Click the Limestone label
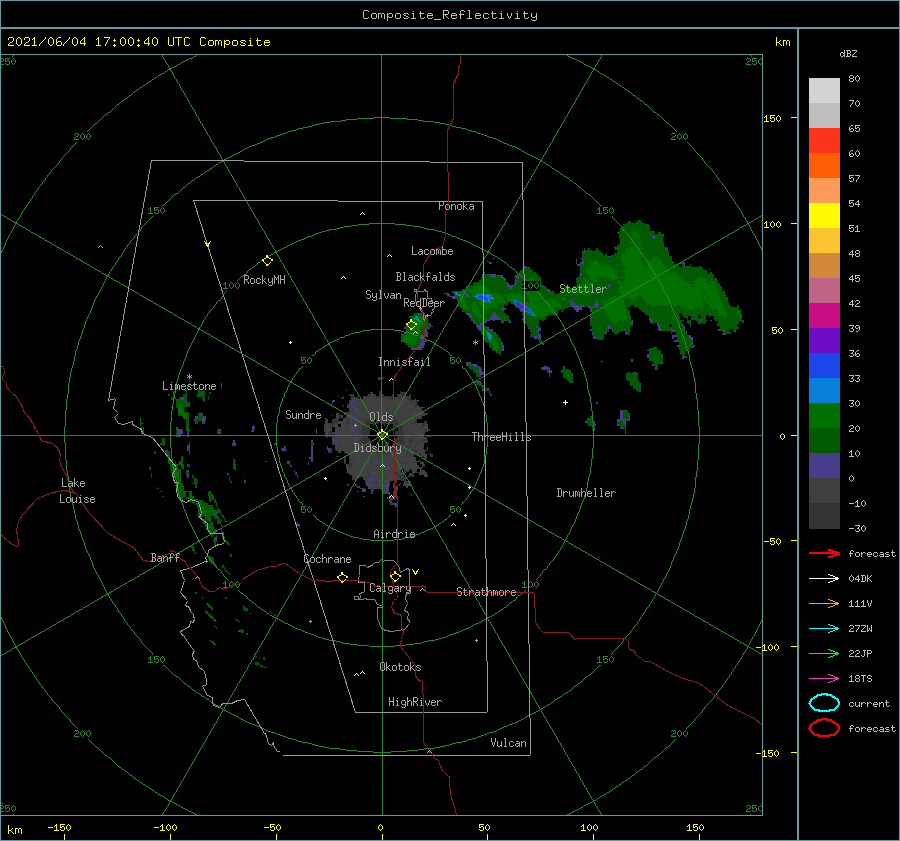The height and width of the screenshot is (841, 900). tap(189, 386)
